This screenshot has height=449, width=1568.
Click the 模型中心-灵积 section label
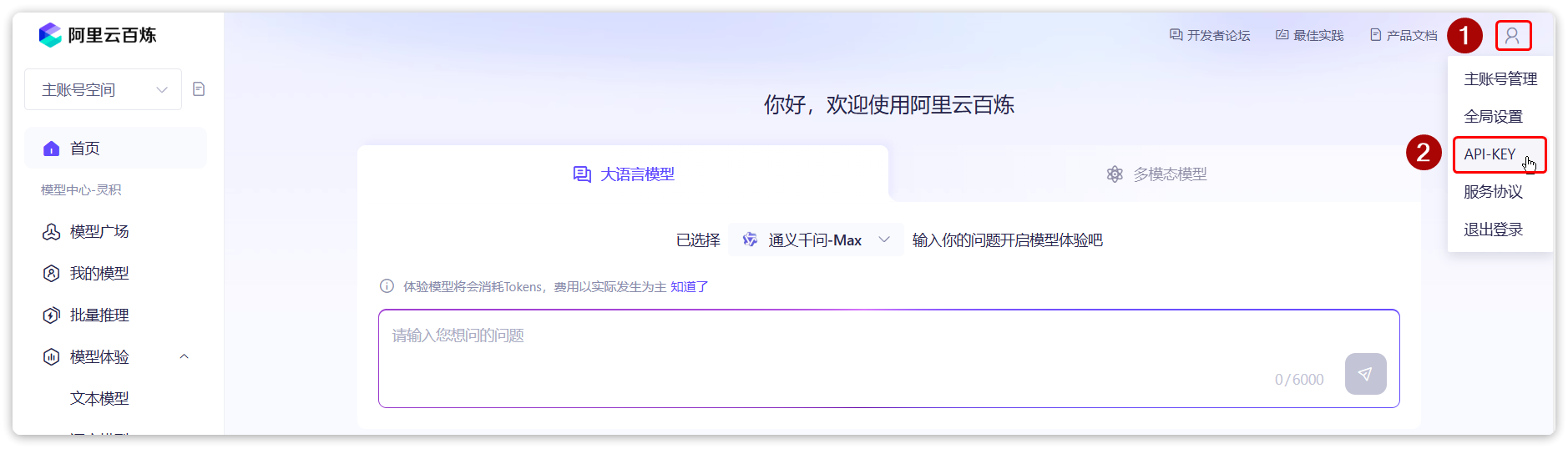[81, 189]
